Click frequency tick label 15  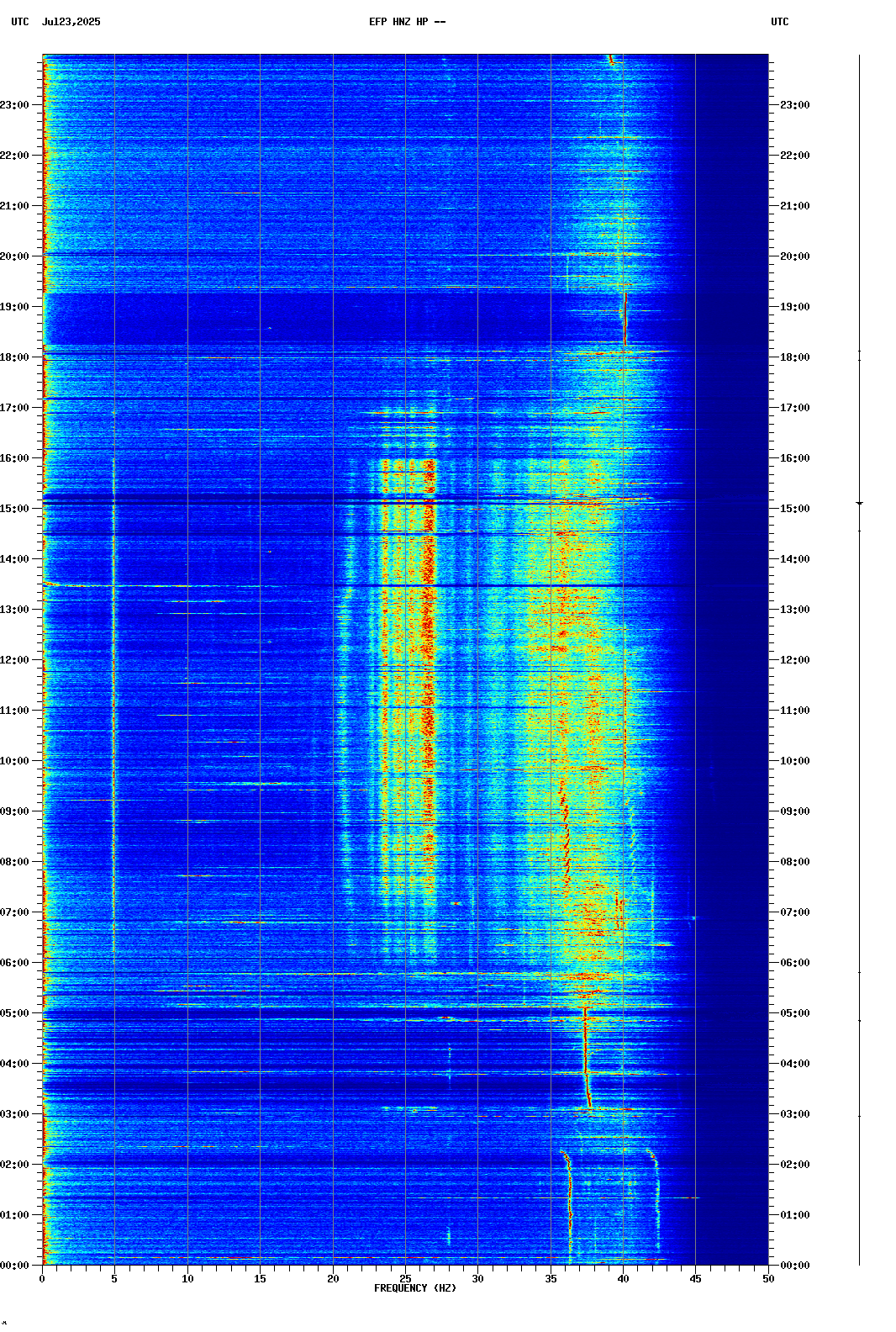pos(260,1279)
